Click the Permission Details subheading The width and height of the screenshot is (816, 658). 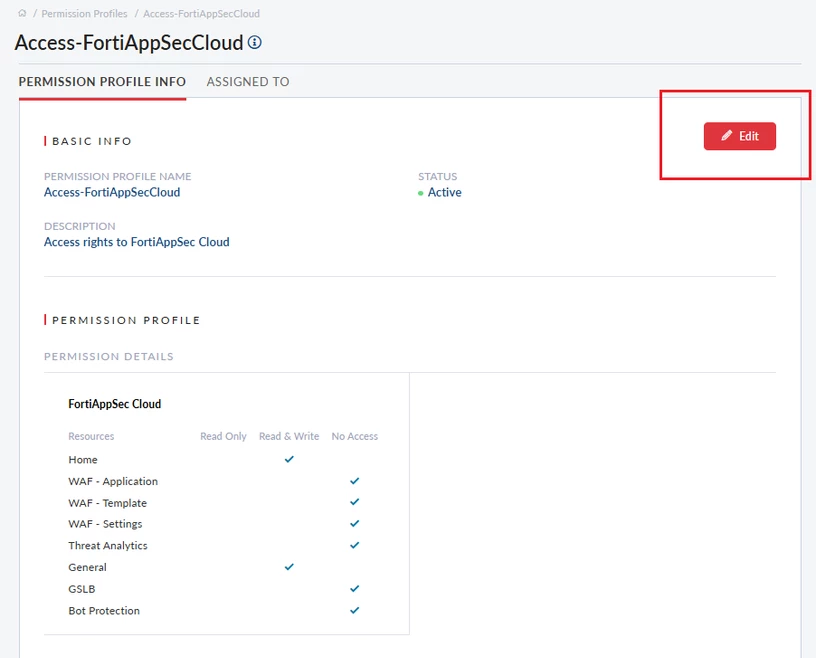(x=109, y=357)
